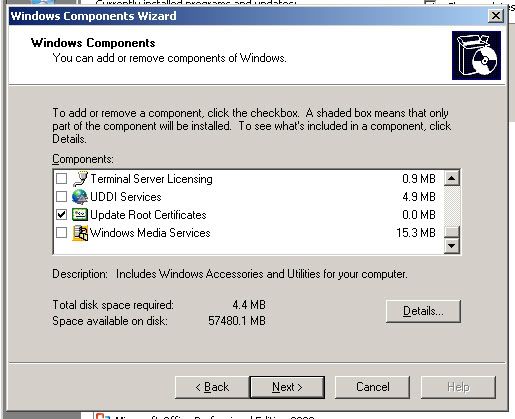Image resolution: width=515 pixels, height=419 pixels.
Task: Close the Windows Components Wizard window
Action: (x=496, y=16)
